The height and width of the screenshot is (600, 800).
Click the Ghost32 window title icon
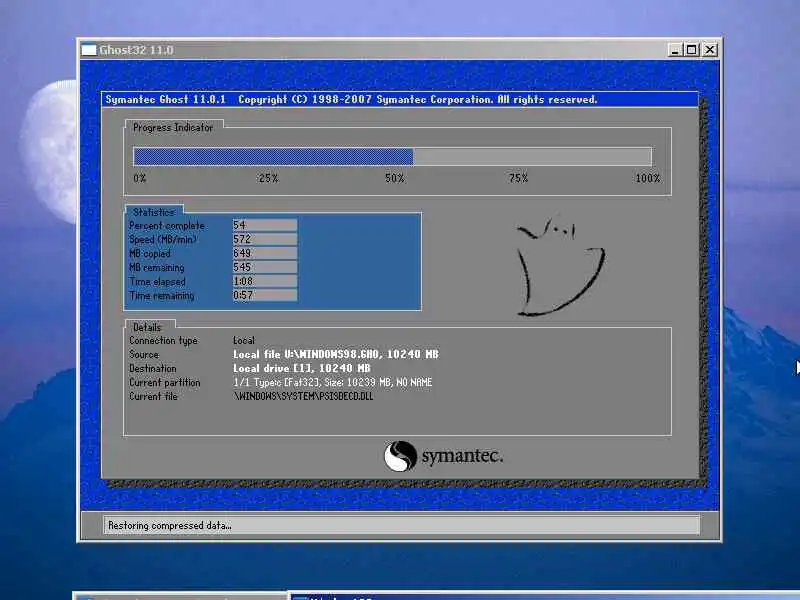pos(89,50)
